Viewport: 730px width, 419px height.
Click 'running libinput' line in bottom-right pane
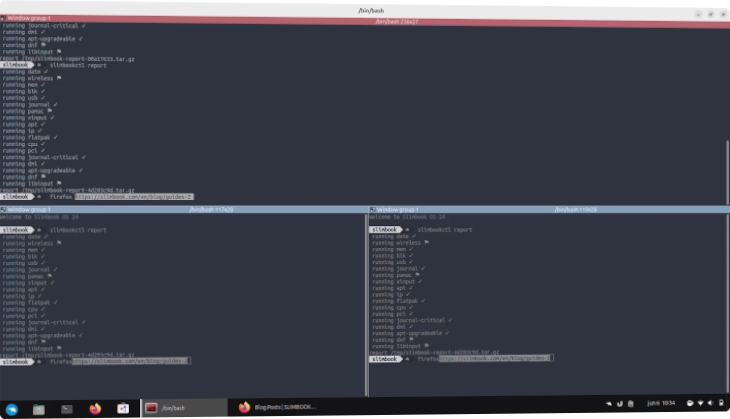(x=401, y=346)
